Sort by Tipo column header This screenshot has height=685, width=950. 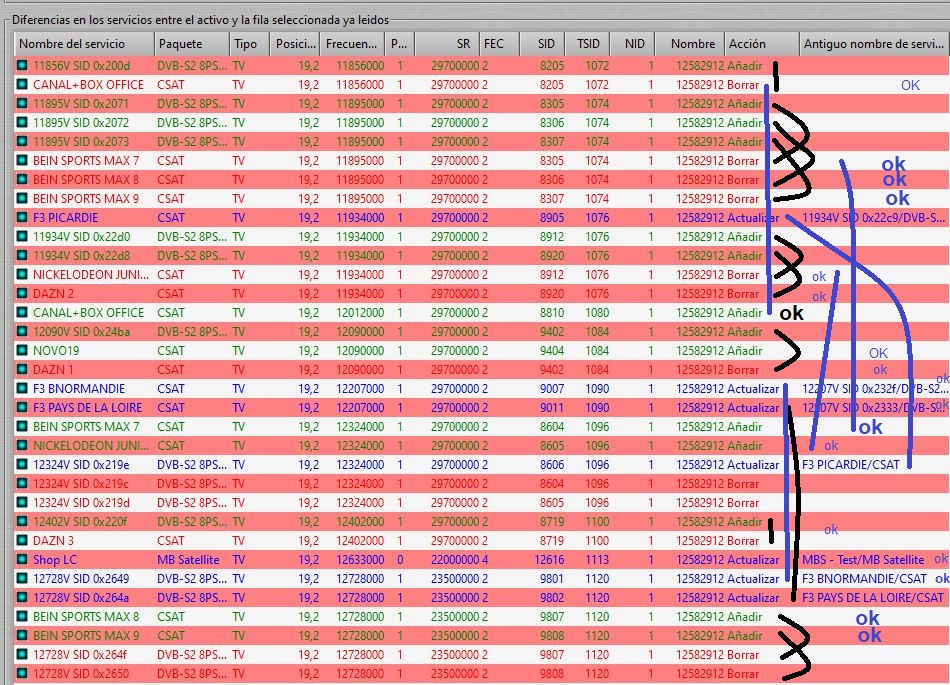250,44
